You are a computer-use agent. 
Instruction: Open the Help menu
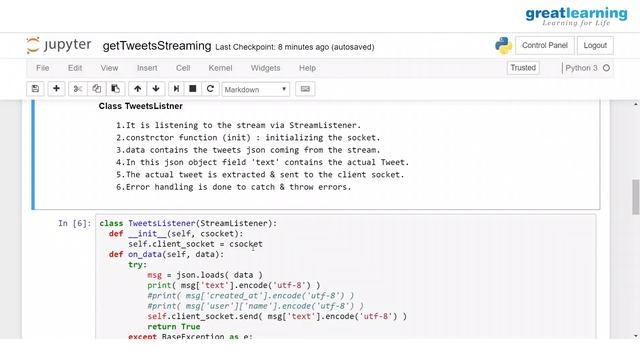tap(307, 68)
